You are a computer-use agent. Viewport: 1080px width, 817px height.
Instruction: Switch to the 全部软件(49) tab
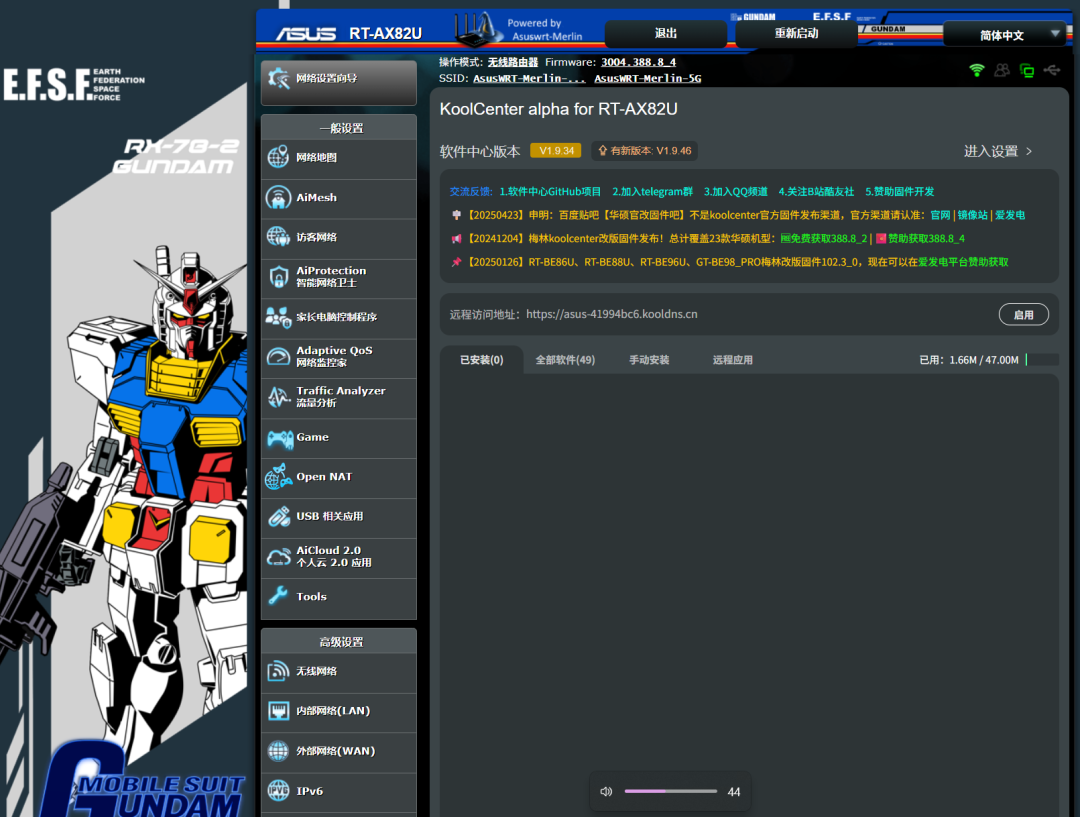(x=565, y=360)
